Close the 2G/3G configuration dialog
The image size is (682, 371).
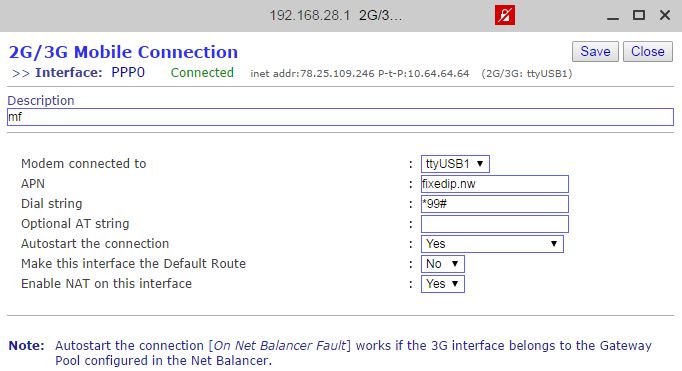[x=648, y=51]
